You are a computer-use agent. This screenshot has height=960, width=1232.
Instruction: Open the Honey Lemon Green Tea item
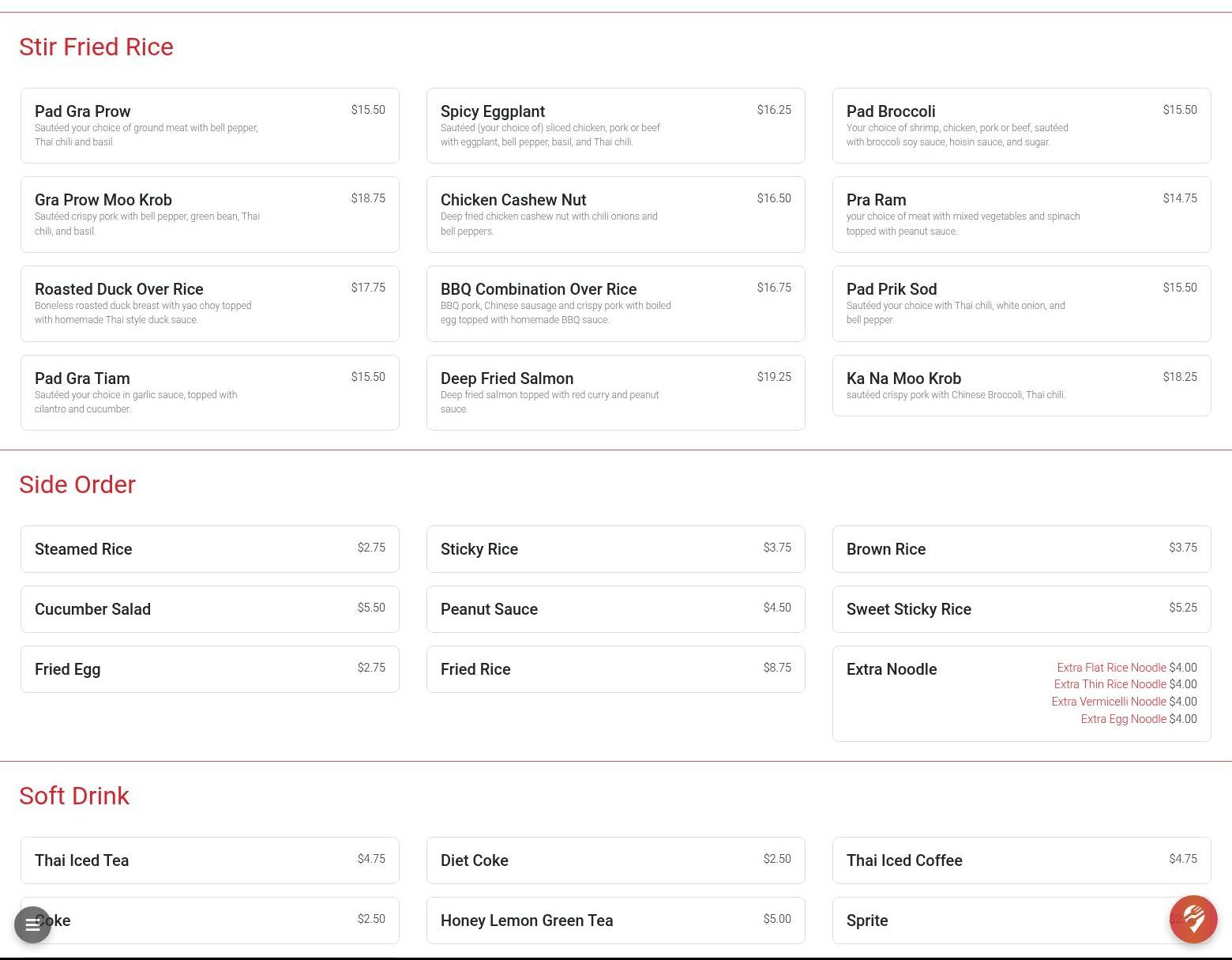[x=616, y=920]
